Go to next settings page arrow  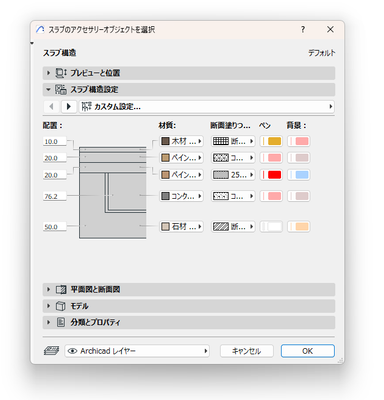[x=69, y=107]
